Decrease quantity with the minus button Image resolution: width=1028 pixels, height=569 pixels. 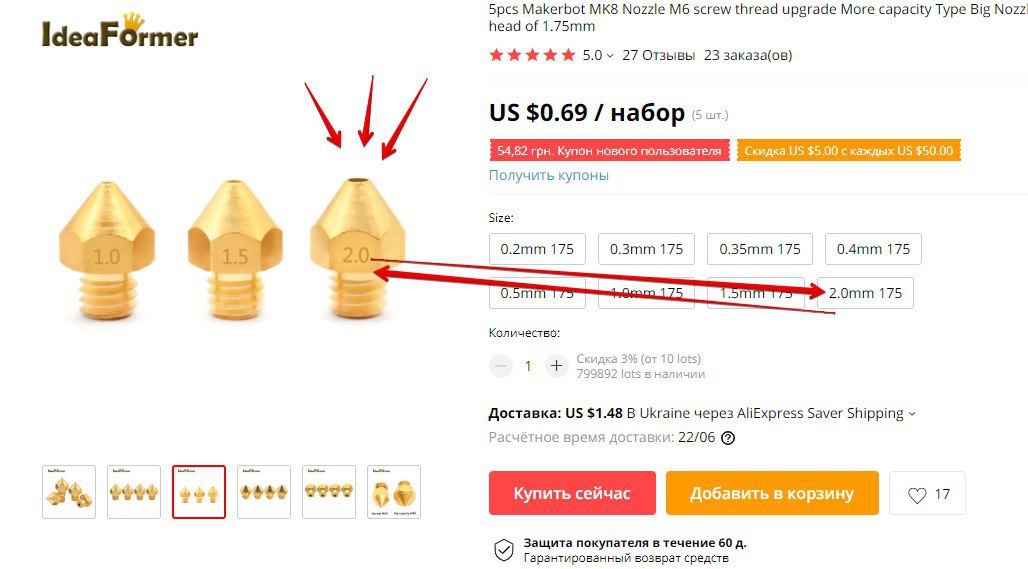click(x=500, y=366)
